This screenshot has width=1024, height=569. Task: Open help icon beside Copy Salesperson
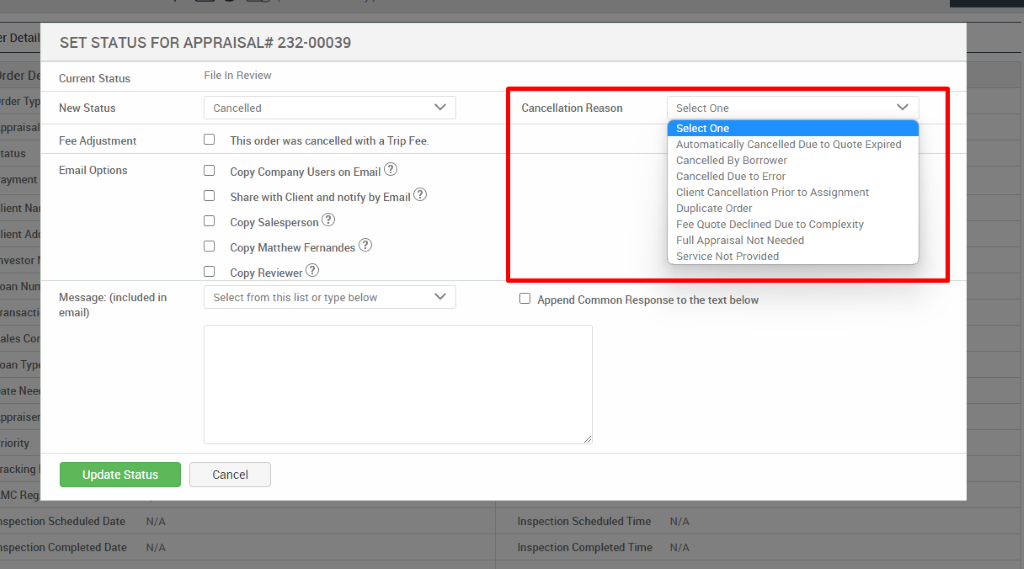(x=328, y=220)
